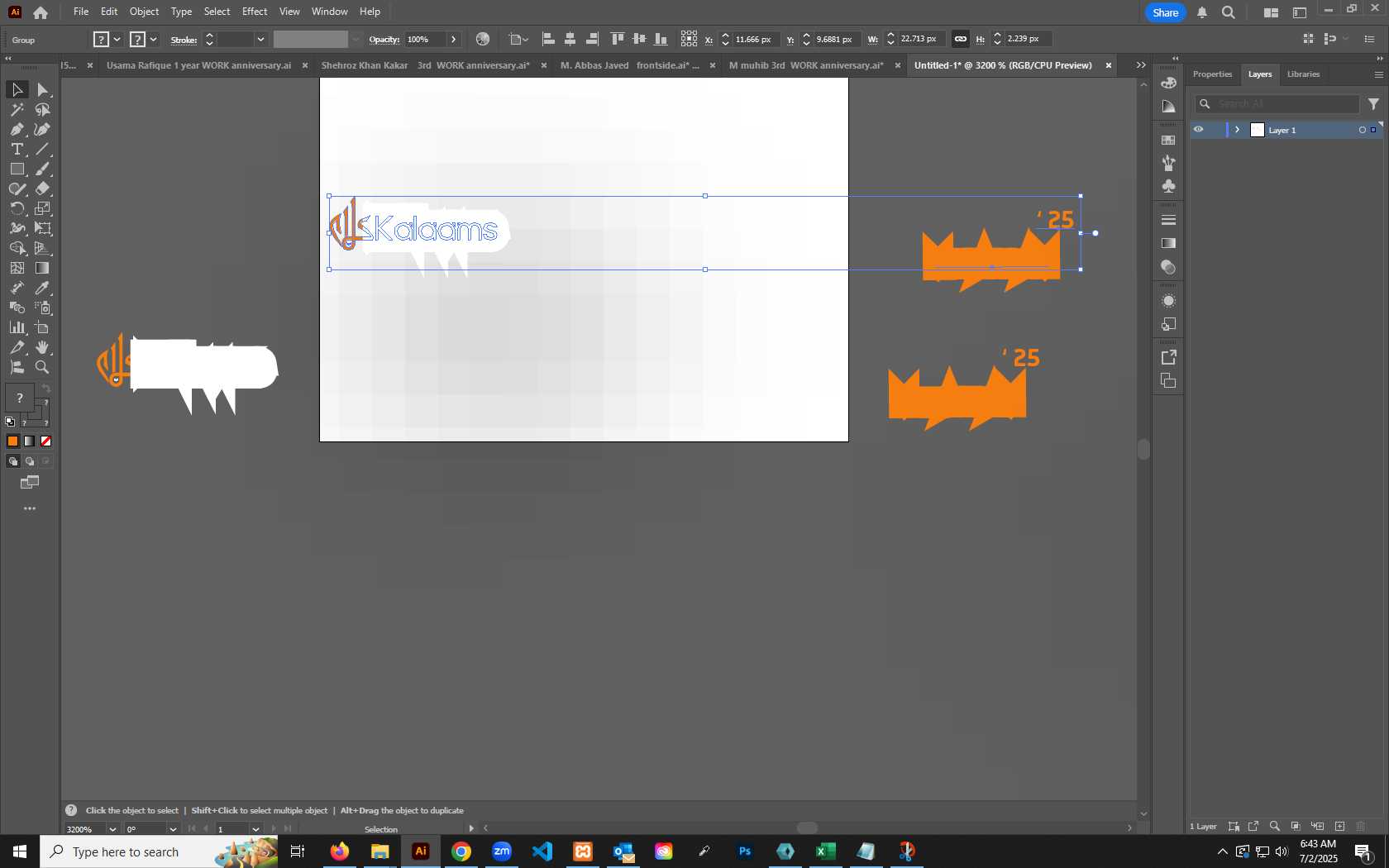This screenshot has width=1389, height=868.
Task: Open the Layers panel options menu
Action: 1378,74
